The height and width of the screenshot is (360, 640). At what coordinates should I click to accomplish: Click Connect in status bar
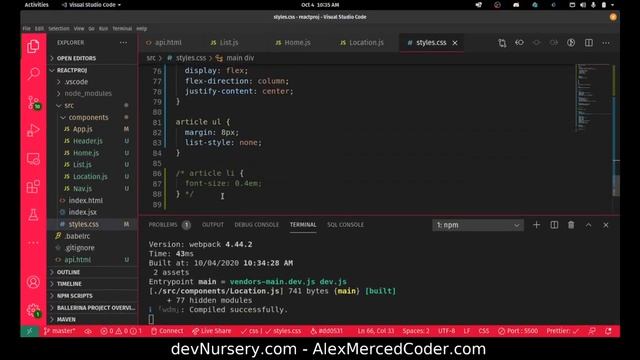pos(167,331)
